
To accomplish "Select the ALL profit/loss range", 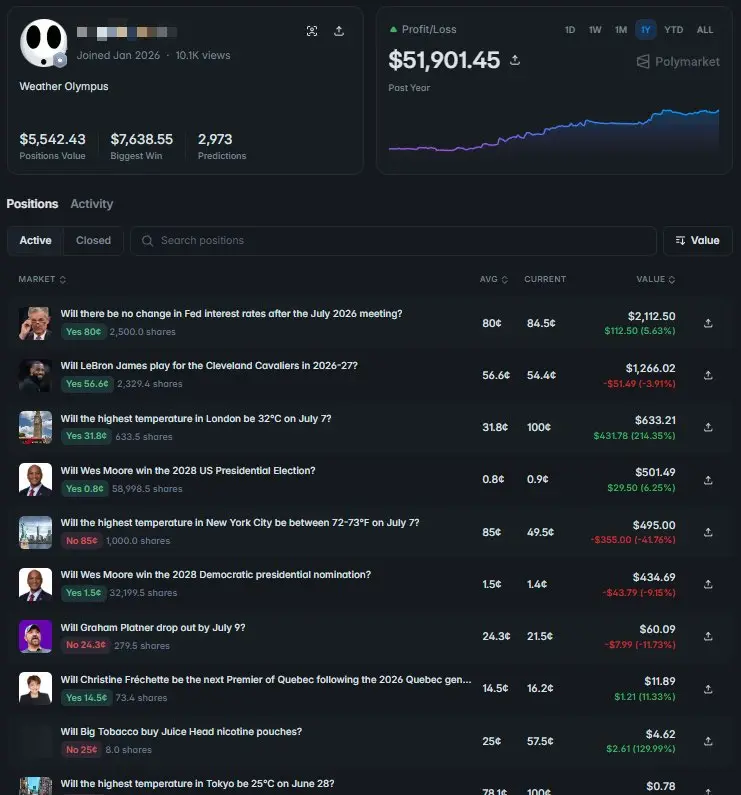I will pyautogui.click(x=704, y=30).
